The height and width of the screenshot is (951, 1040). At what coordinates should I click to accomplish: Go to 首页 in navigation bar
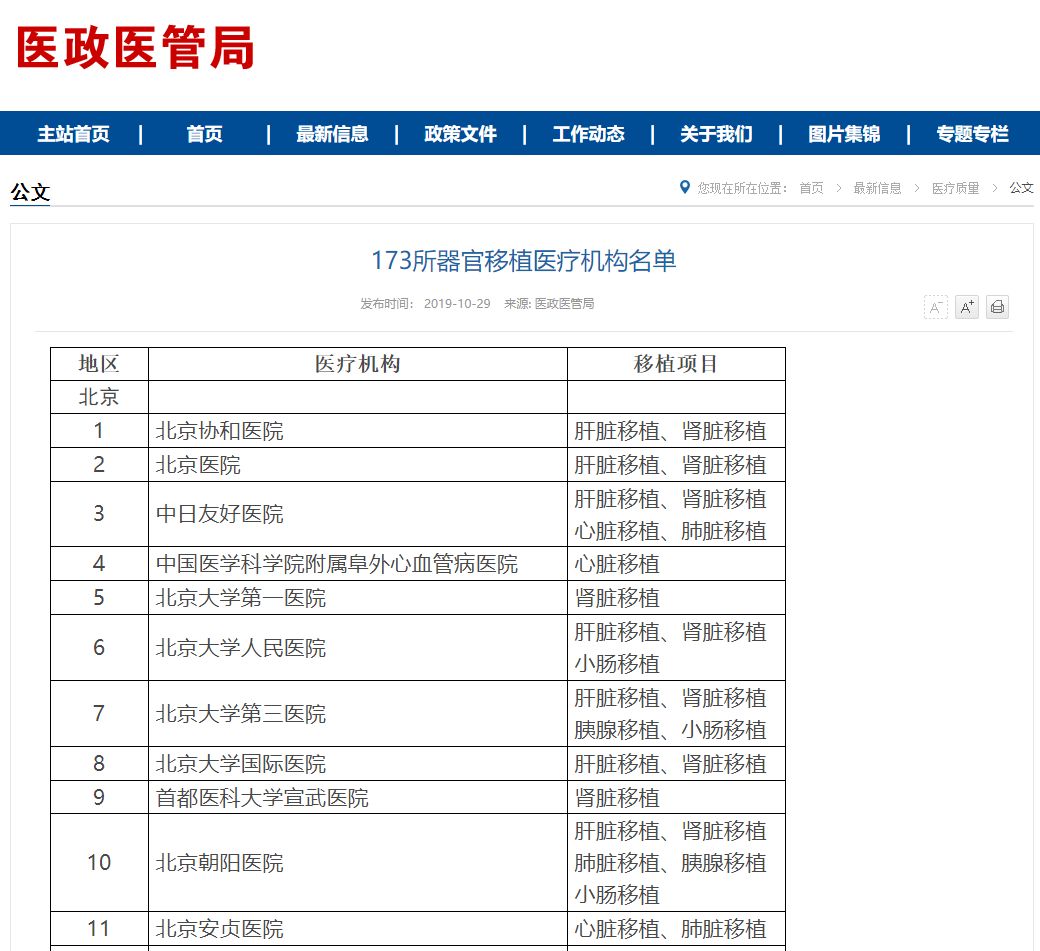pos(204,134)
